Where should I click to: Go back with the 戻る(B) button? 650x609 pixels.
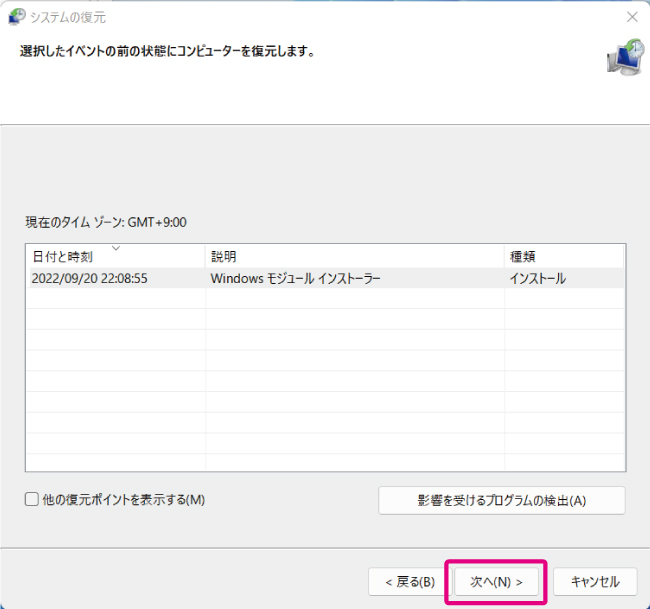(410, 581)
